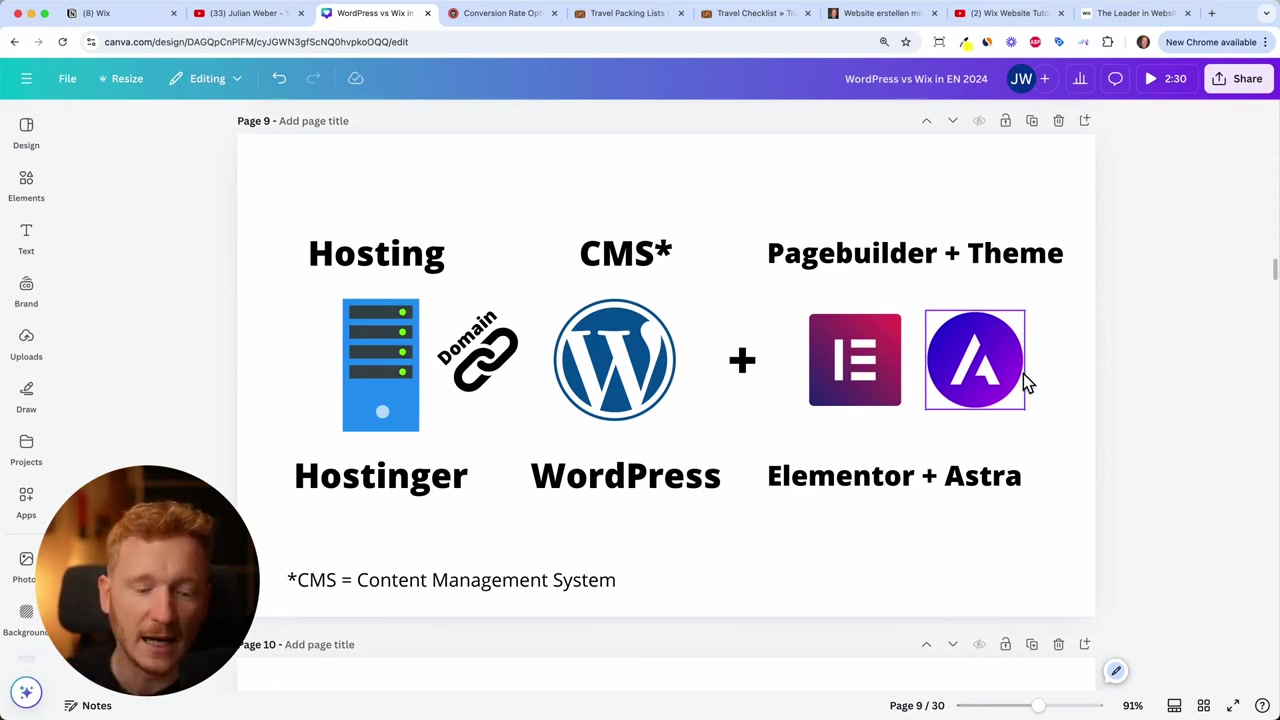Open the Projects panel
1280x720 pixels.
(26, 451)
